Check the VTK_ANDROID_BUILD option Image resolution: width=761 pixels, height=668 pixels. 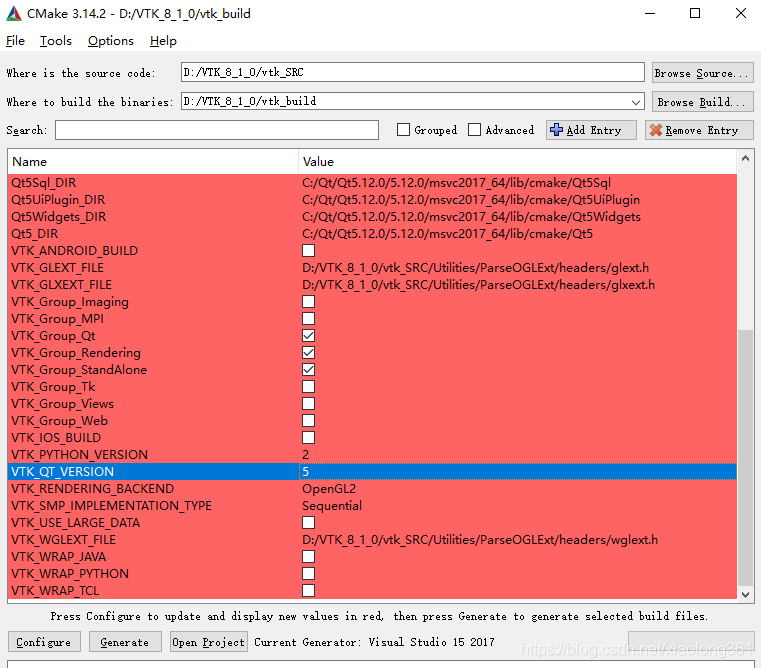click(308, 250)
